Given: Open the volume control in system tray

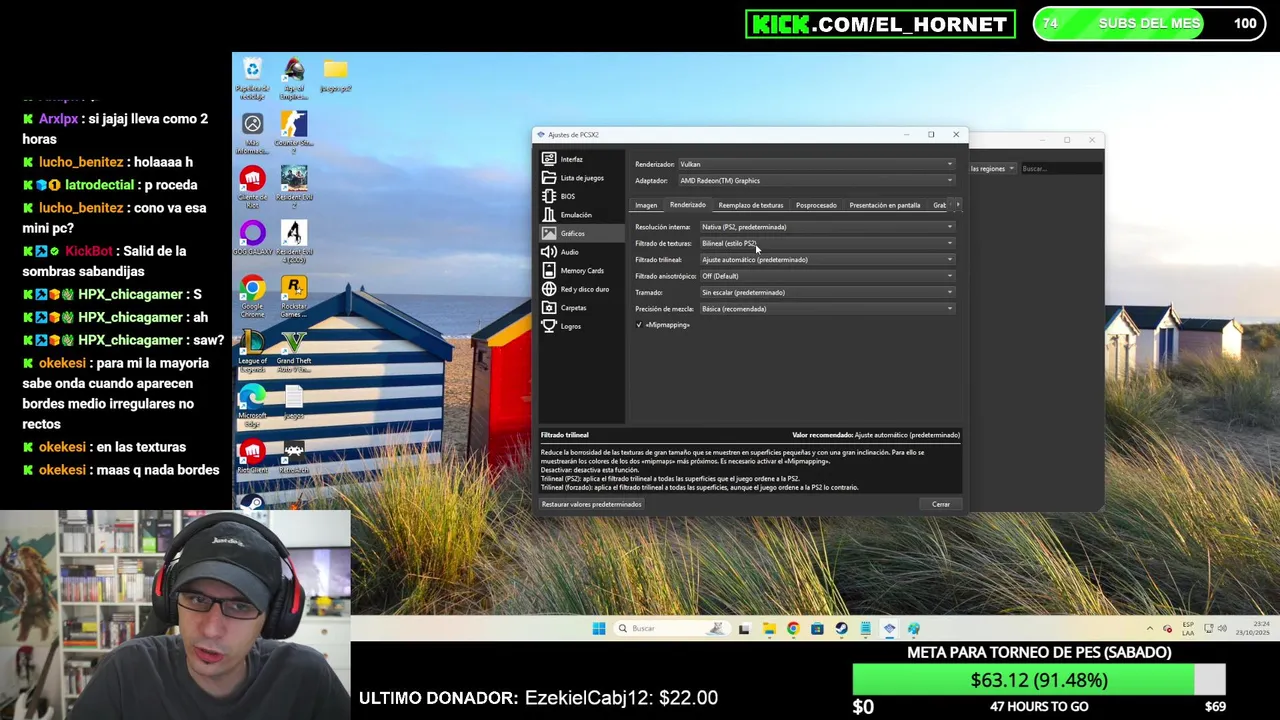Looking at the screenshot, I should (x=1222, y=629).
